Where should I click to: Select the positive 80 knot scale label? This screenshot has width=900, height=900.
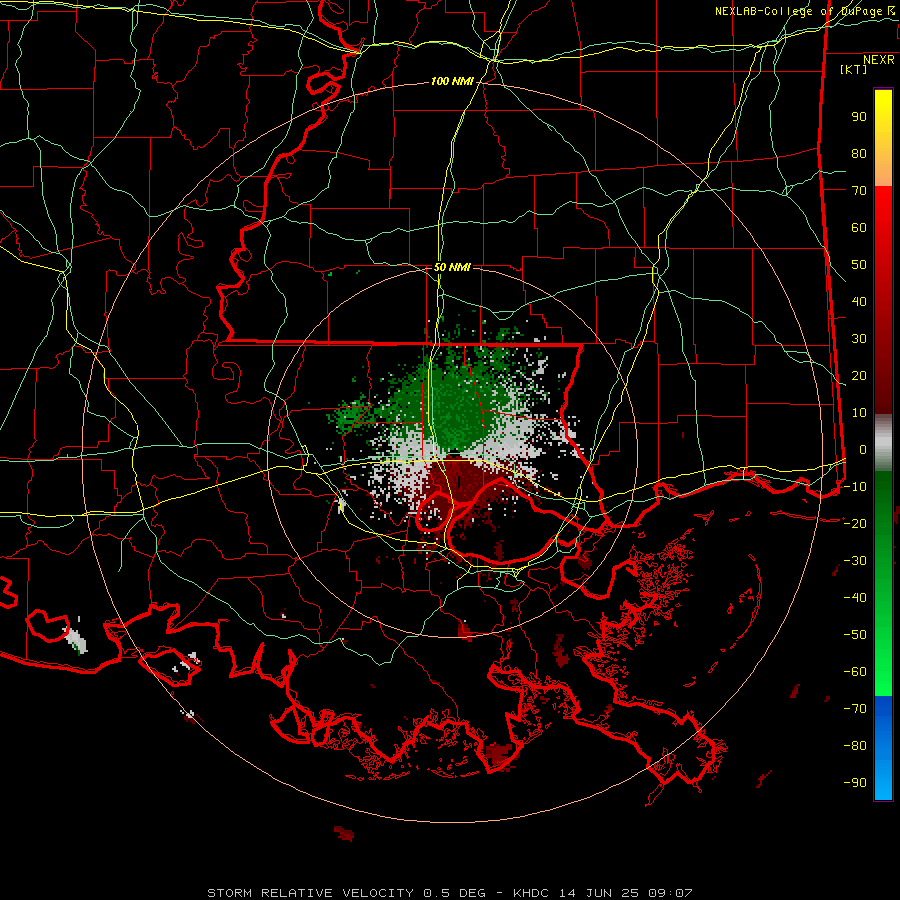pos(859,154)
